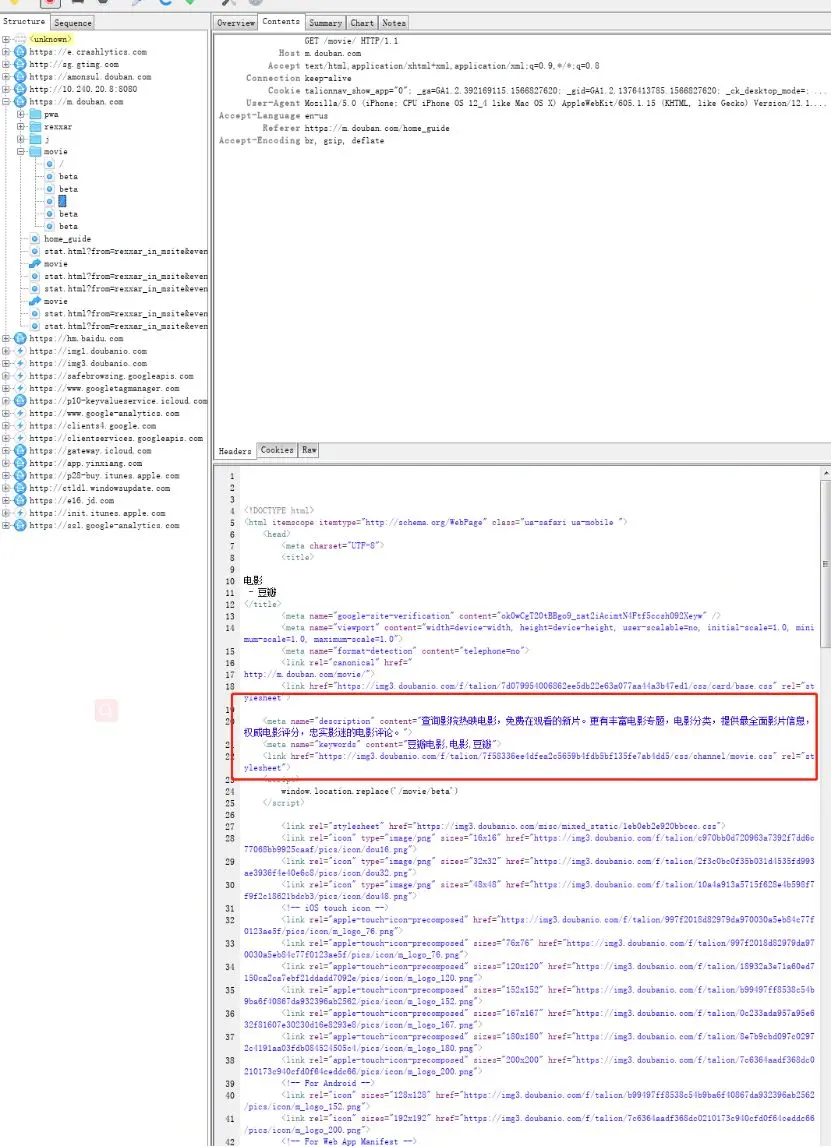
Task: Click the window.location.replace('/movie/beta') line
Action: (x=369, y=791)
